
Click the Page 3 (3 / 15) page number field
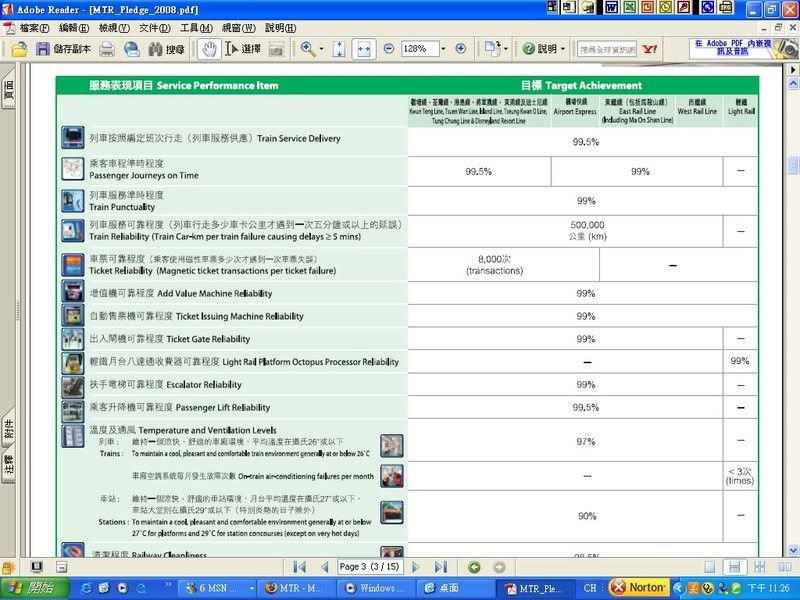[369, 567]
